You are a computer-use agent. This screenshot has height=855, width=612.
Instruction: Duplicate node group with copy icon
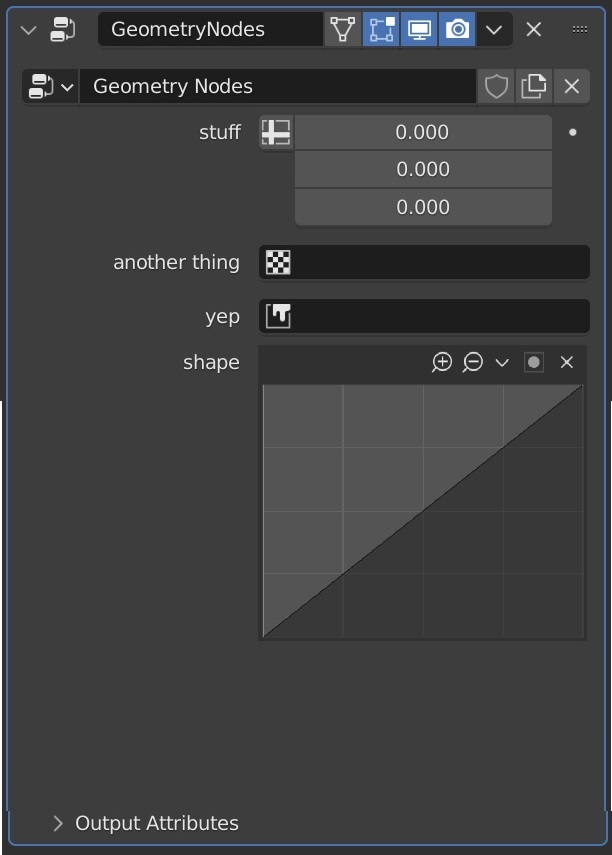pyautogui.click(x=533, y=86)
